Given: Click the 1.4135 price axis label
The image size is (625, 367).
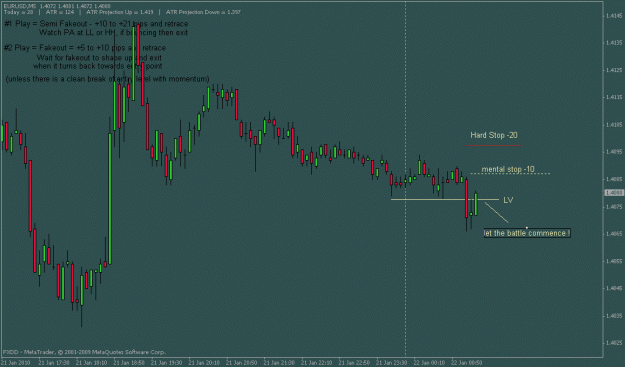Looking at the screenshot, I should pyautogui.click(x=614, y=43).
